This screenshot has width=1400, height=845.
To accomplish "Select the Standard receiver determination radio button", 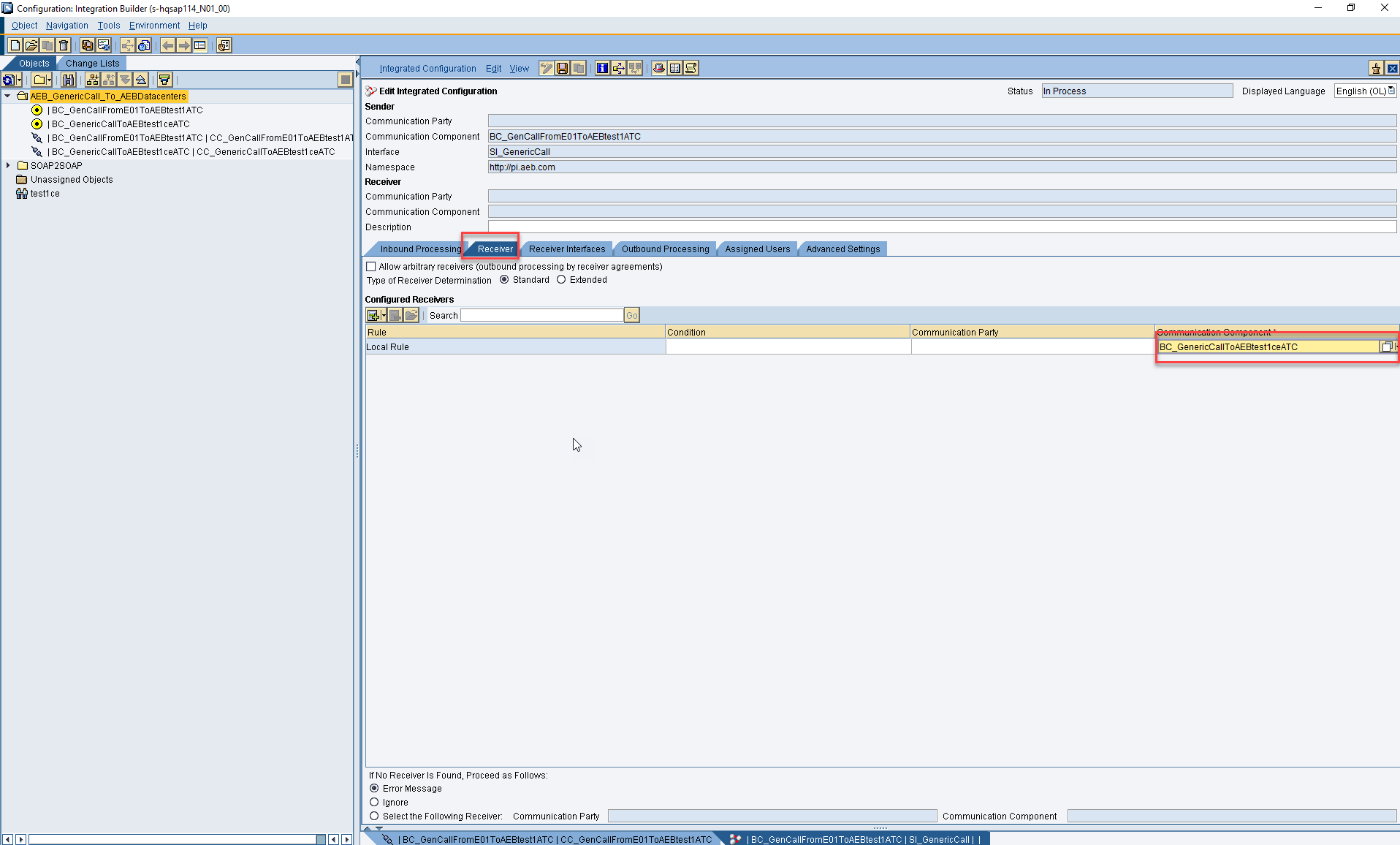I will (503, 279).
